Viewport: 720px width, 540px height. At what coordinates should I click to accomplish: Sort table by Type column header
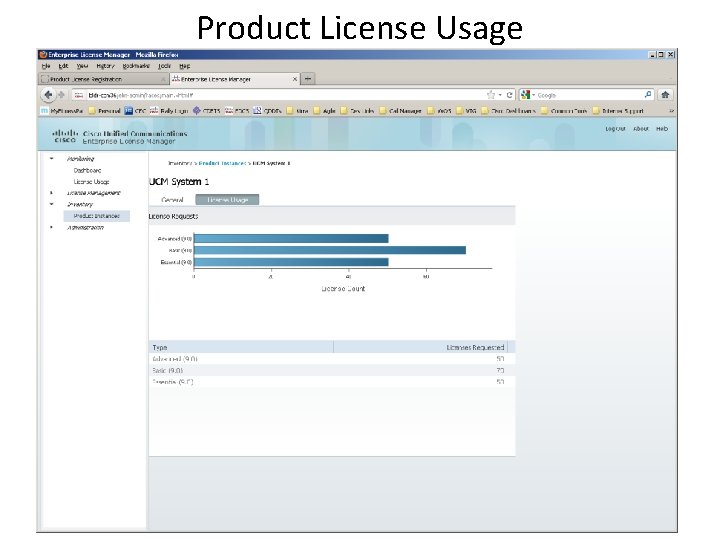point(241,347)
